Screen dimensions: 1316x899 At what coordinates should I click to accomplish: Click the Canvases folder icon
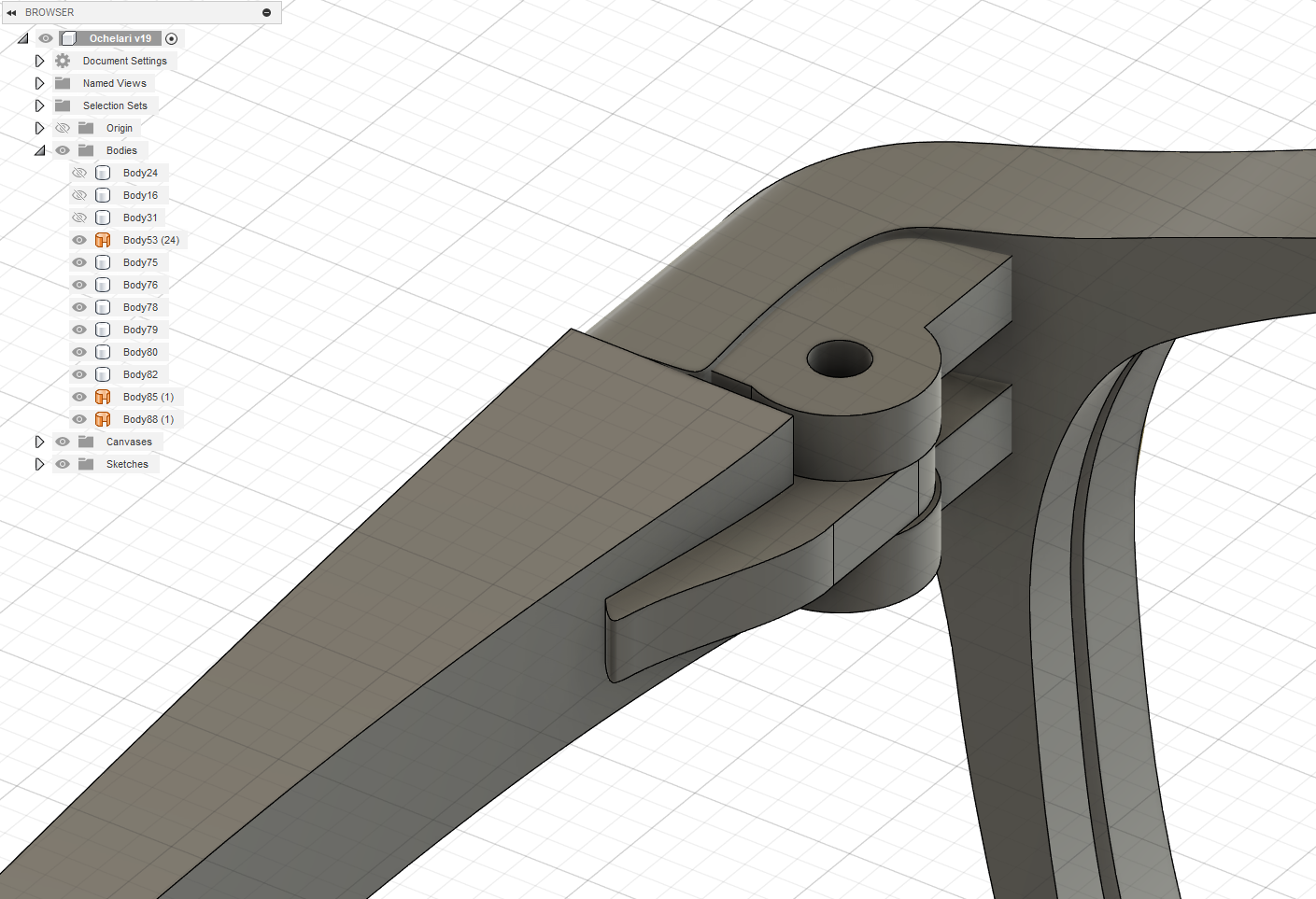(x=86, y=442)
